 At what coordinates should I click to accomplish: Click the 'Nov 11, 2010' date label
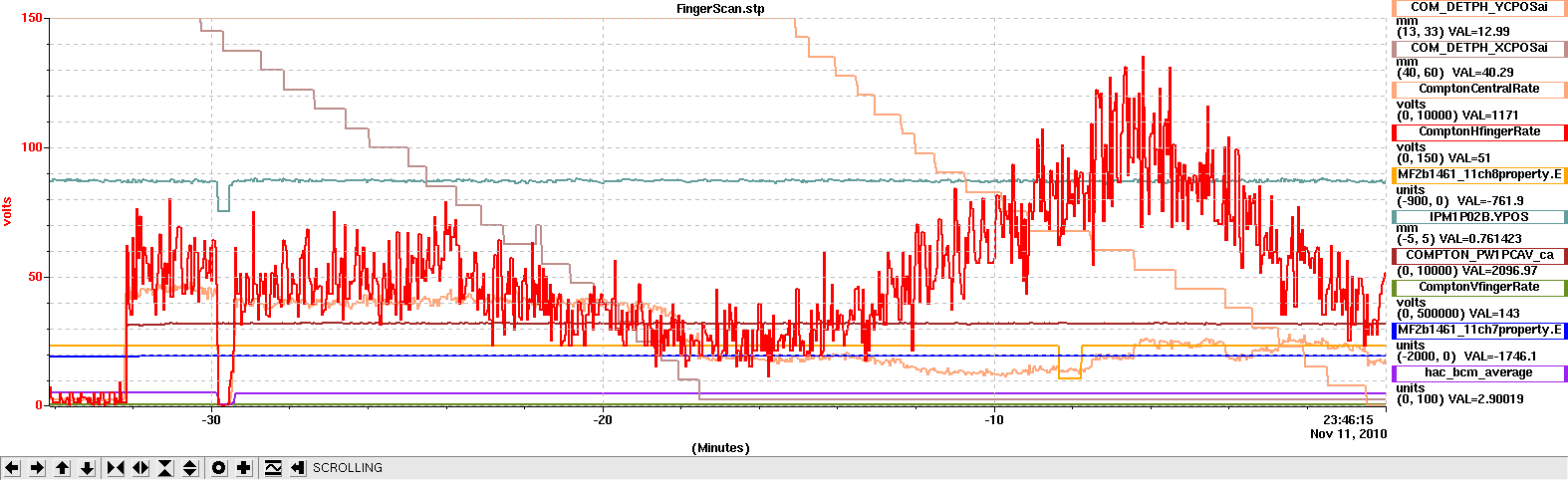coord(1348,434)
